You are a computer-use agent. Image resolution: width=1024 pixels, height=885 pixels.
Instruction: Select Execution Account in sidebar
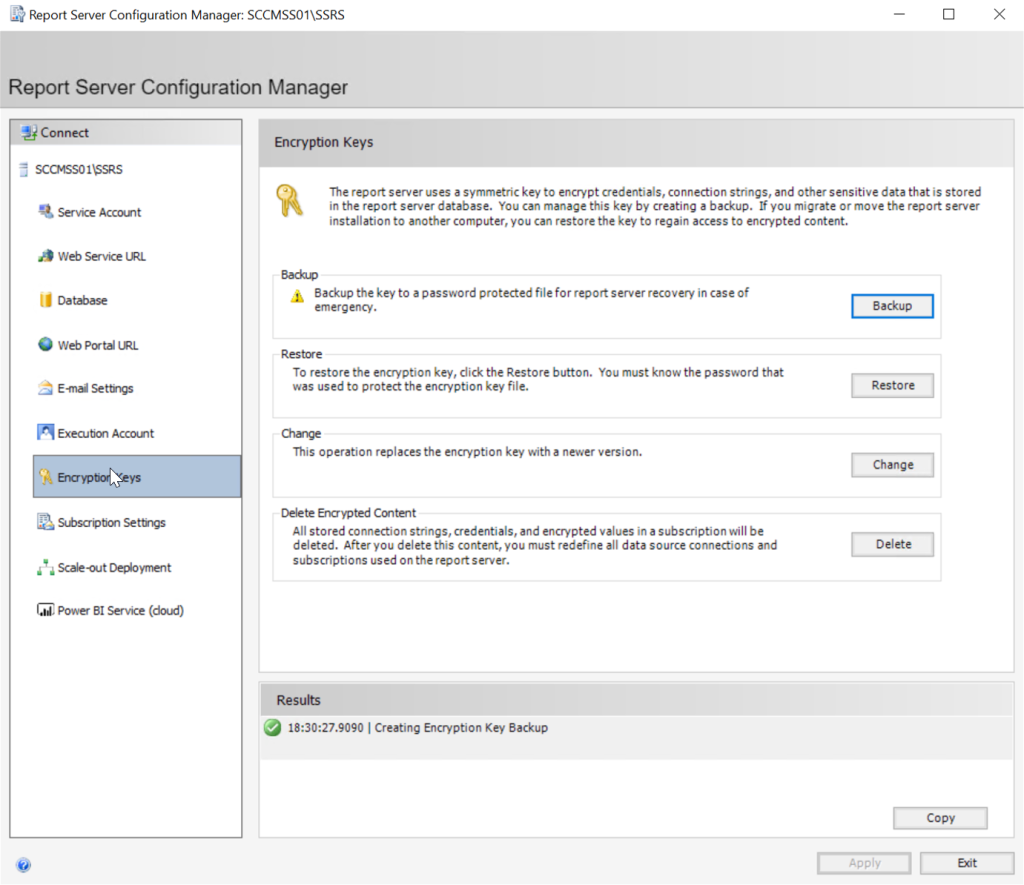point(105,434)
